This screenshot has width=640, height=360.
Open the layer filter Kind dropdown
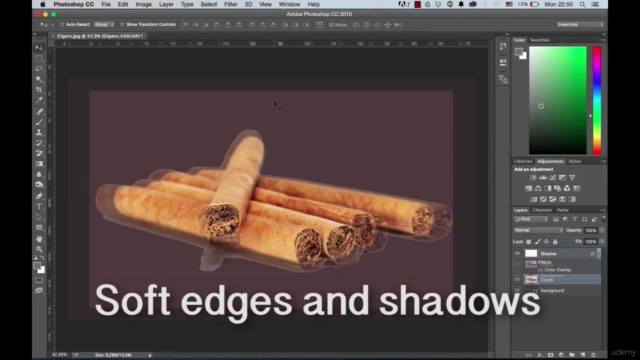tap(531, 219)
